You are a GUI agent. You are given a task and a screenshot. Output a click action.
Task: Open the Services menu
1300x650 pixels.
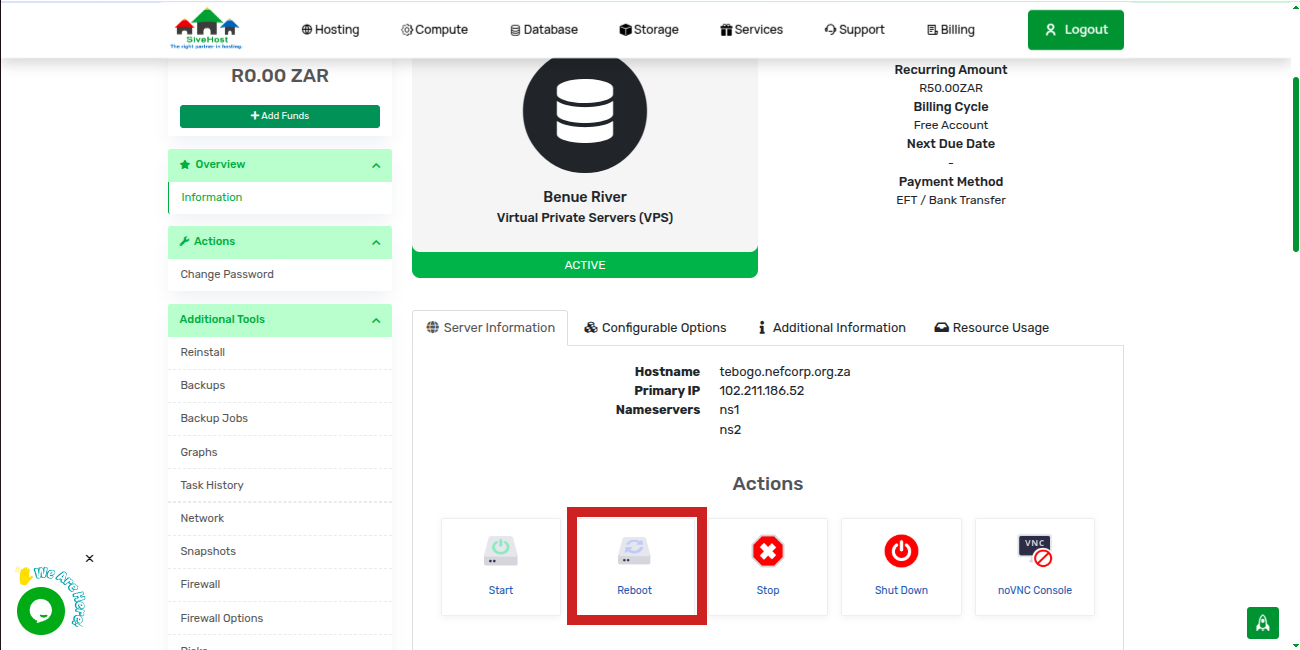click(751, 30)
